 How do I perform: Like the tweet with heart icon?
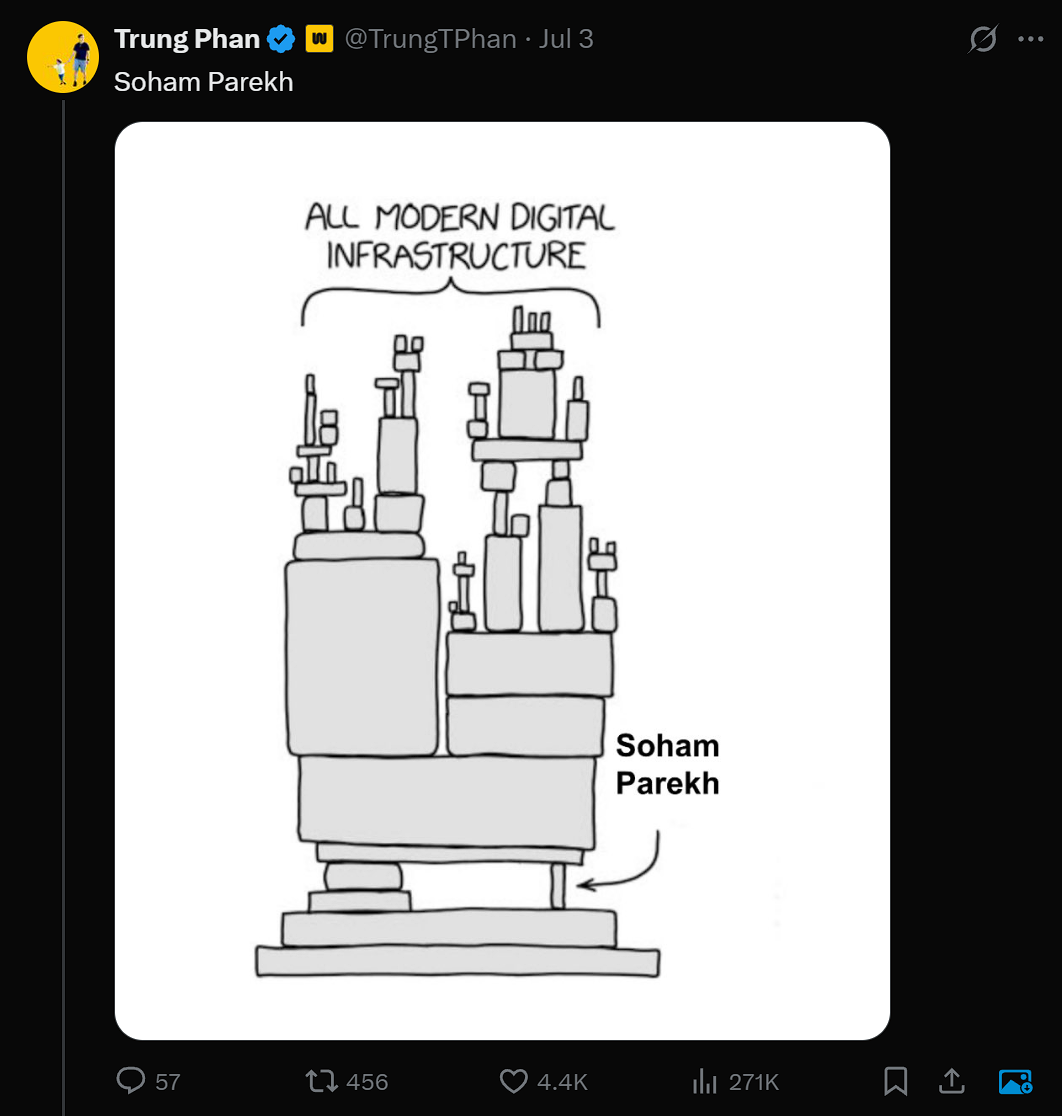513,1081
